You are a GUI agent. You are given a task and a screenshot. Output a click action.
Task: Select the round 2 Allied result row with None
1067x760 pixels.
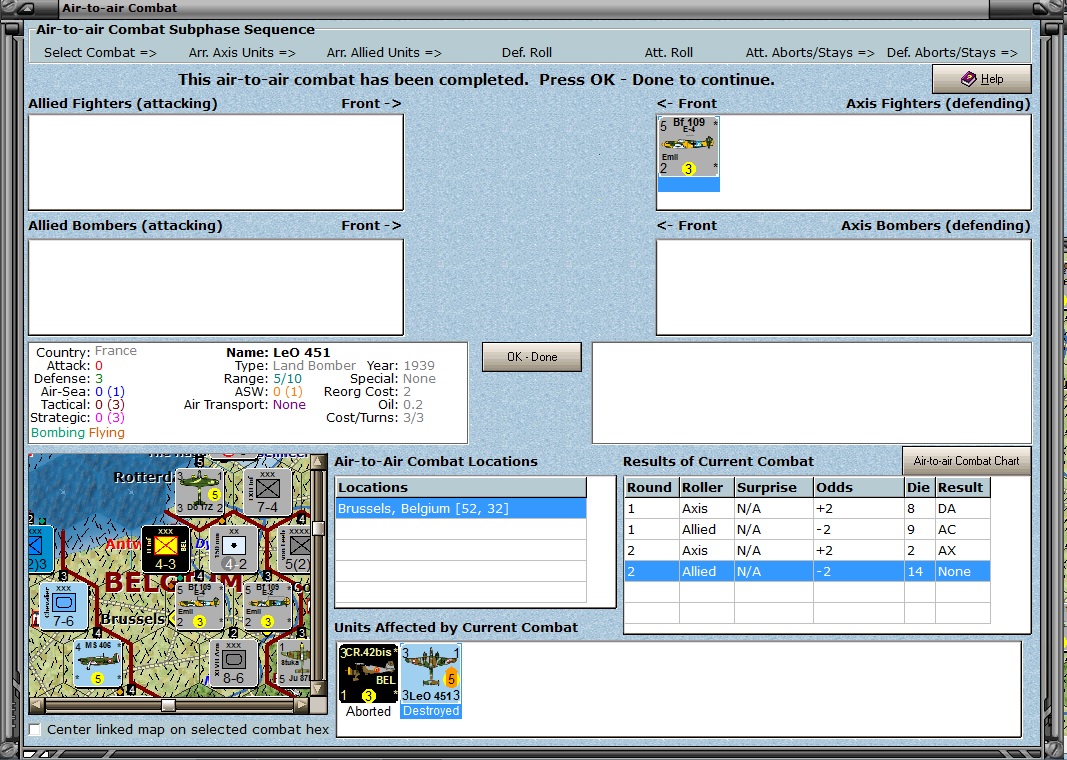[x=807, y=572]
